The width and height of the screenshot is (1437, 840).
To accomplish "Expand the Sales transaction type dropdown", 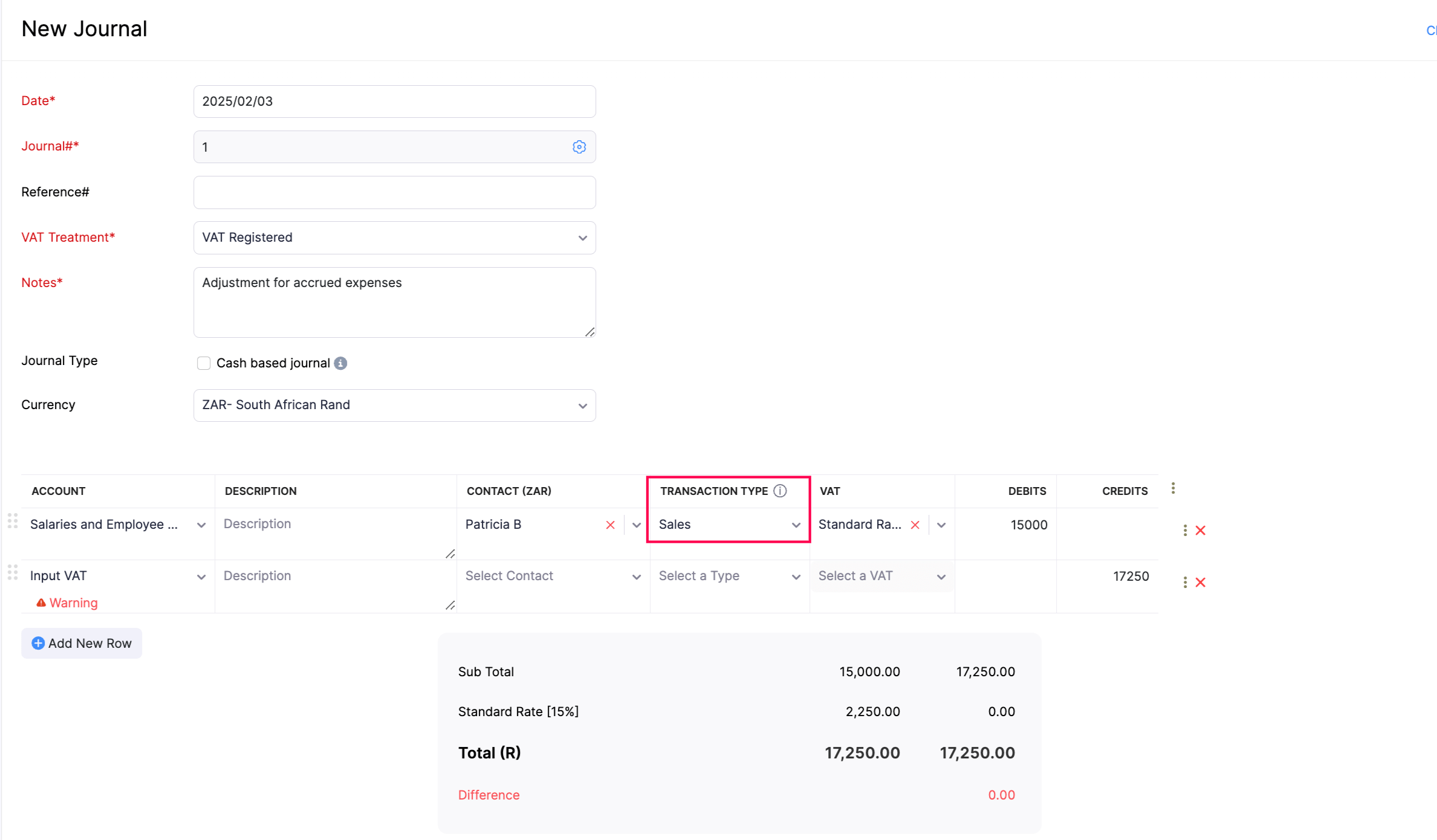I will tap(796, 525).
